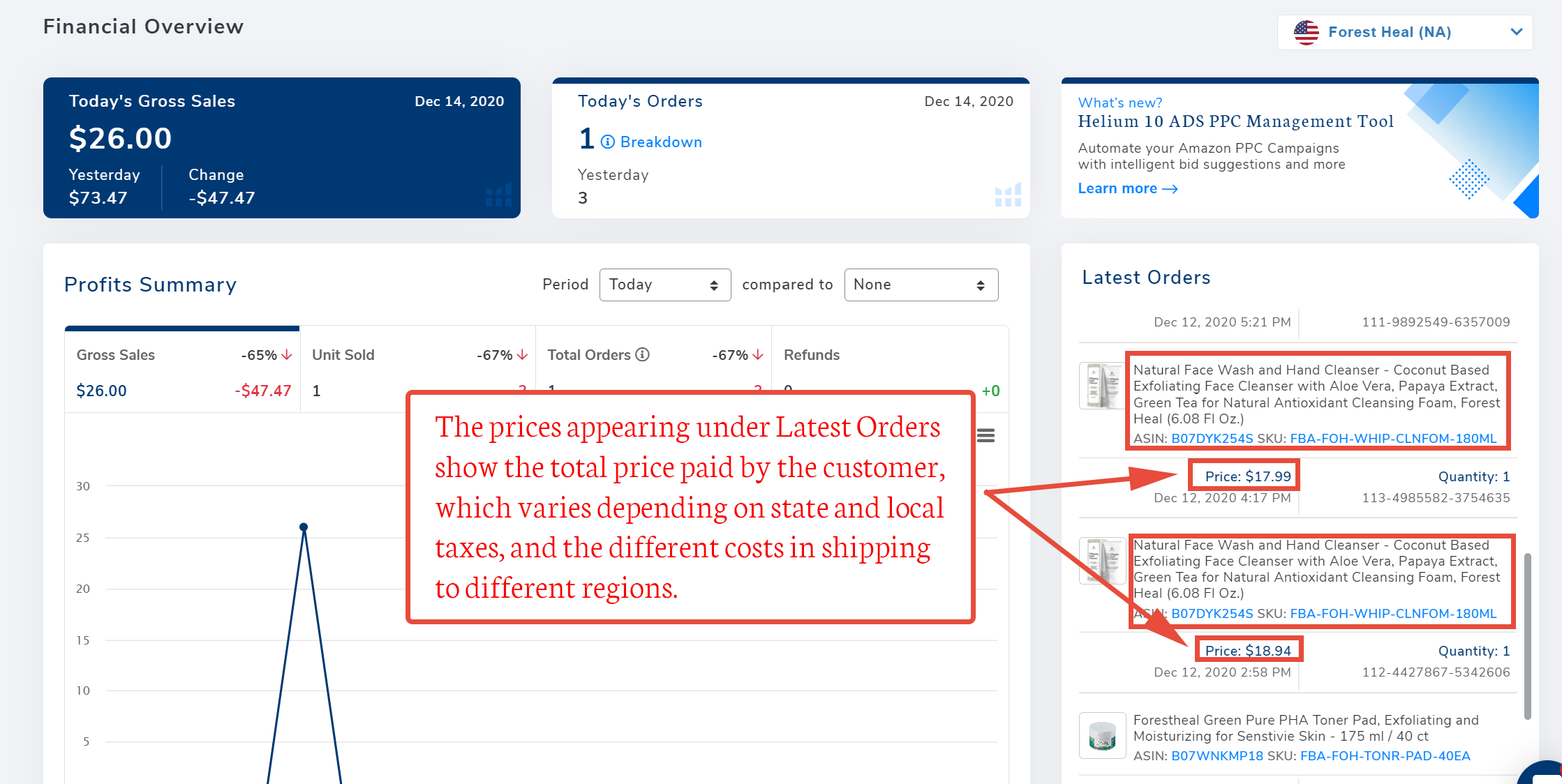Click the Total Orders info icon
Image resolution: width=1562 pixels, height=784 pixels.
(x=643, y=354)
